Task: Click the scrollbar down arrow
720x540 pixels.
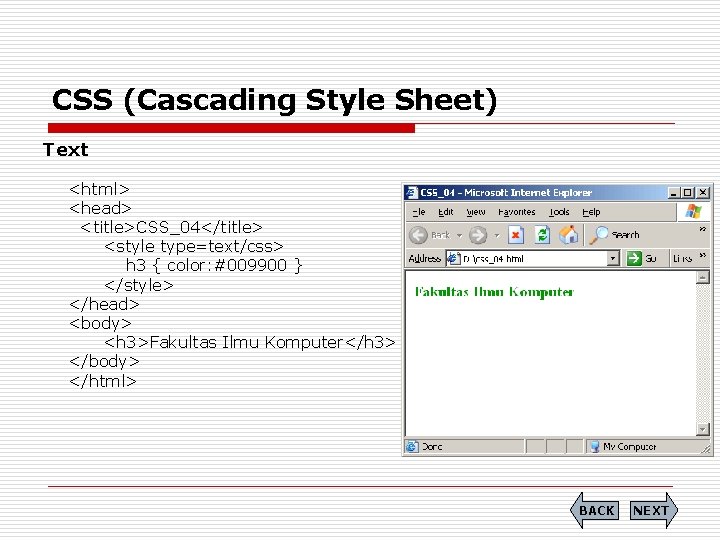Action: click(x=703, y=429)
